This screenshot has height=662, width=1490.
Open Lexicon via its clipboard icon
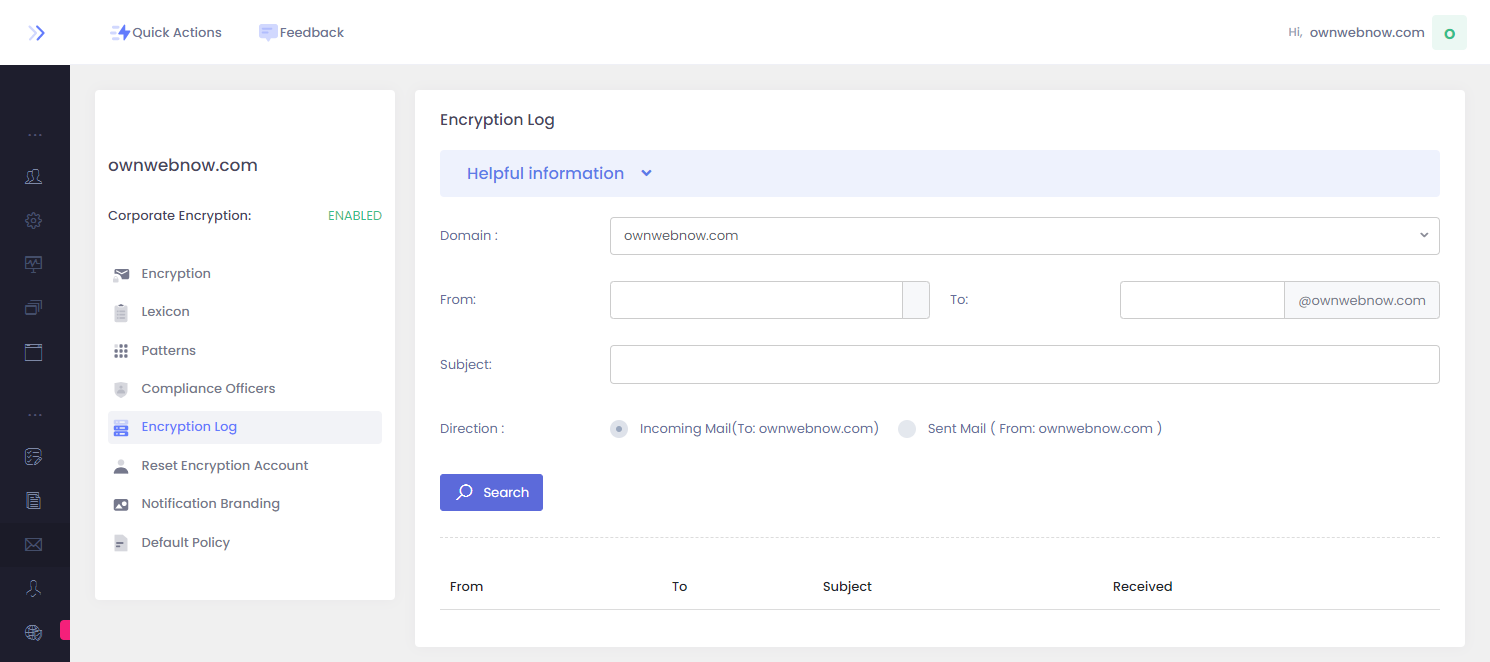[121, 311]
